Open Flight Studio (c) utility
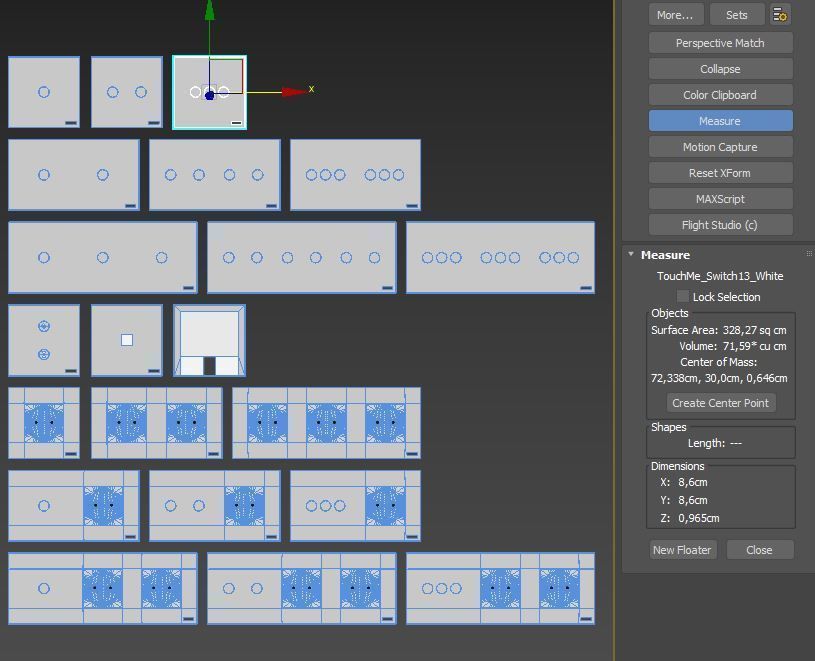This screenshot has width=815, height=661. 720,225
